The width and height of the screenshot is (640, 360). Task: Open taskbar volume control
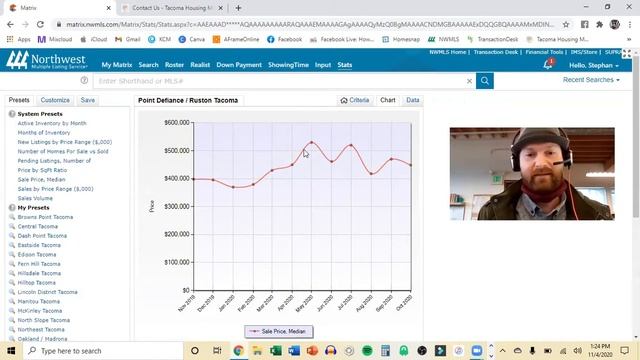(577, 351)
